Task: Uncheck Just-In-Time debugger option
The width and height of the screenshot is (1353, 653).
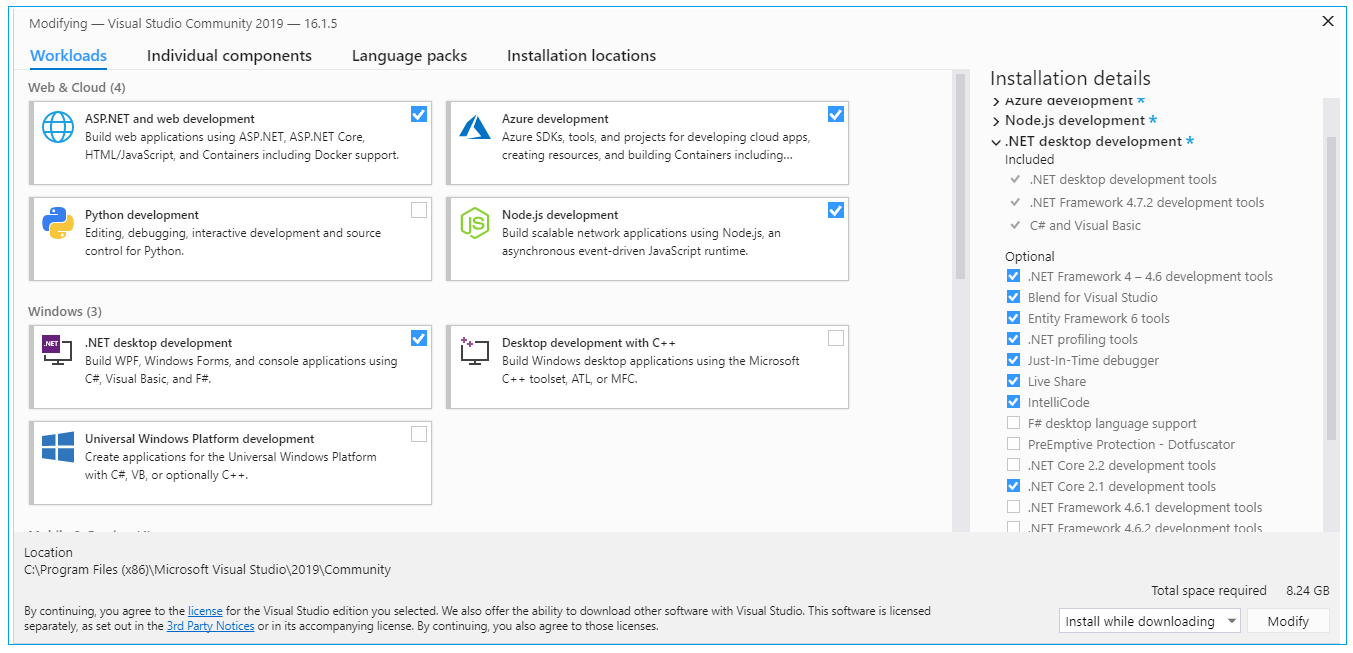Action: click(x=1014, y=360)
